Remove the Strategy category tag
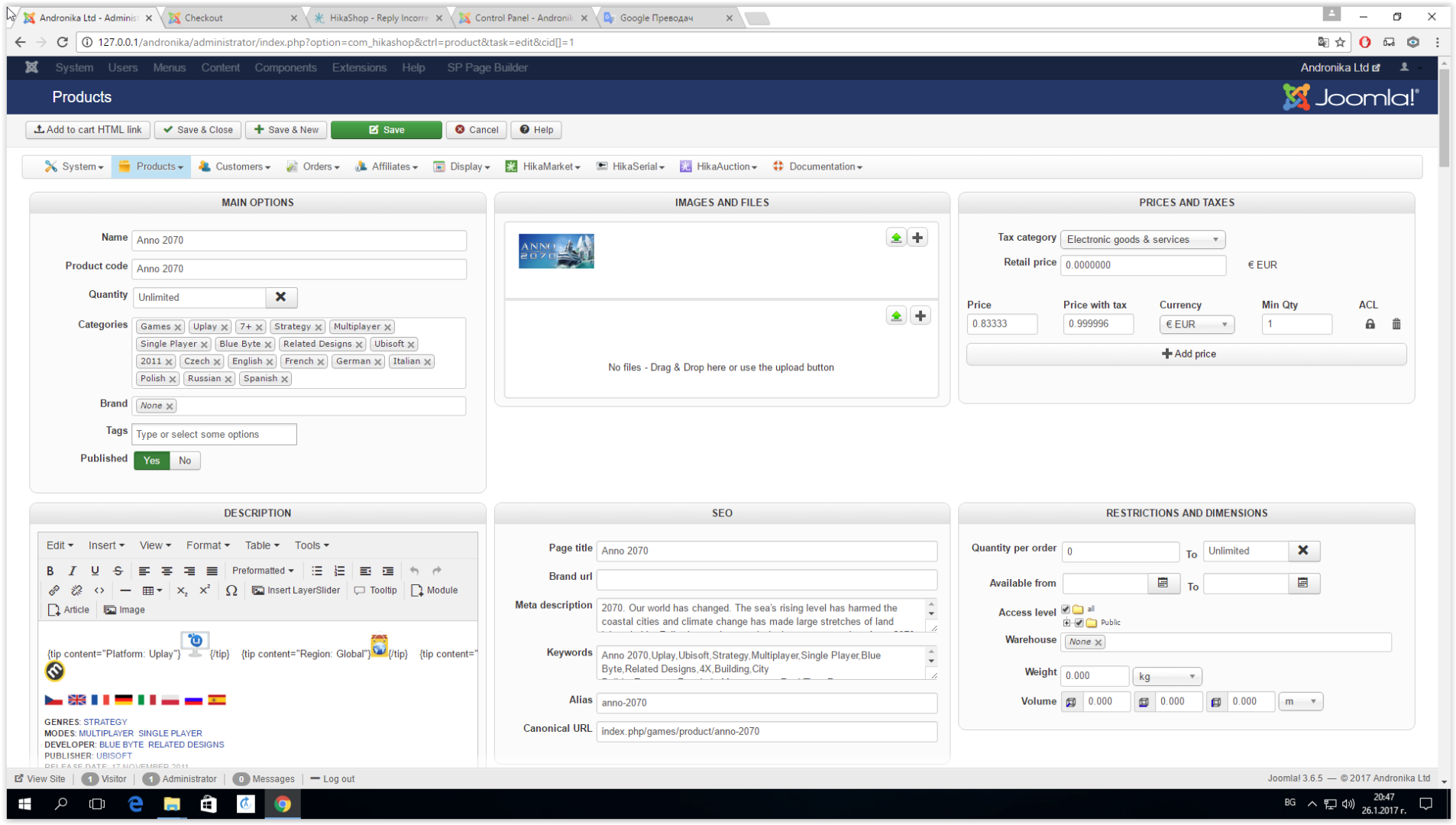The height and width of the screenshot is (825, 1456). click(x=319, y=328)
